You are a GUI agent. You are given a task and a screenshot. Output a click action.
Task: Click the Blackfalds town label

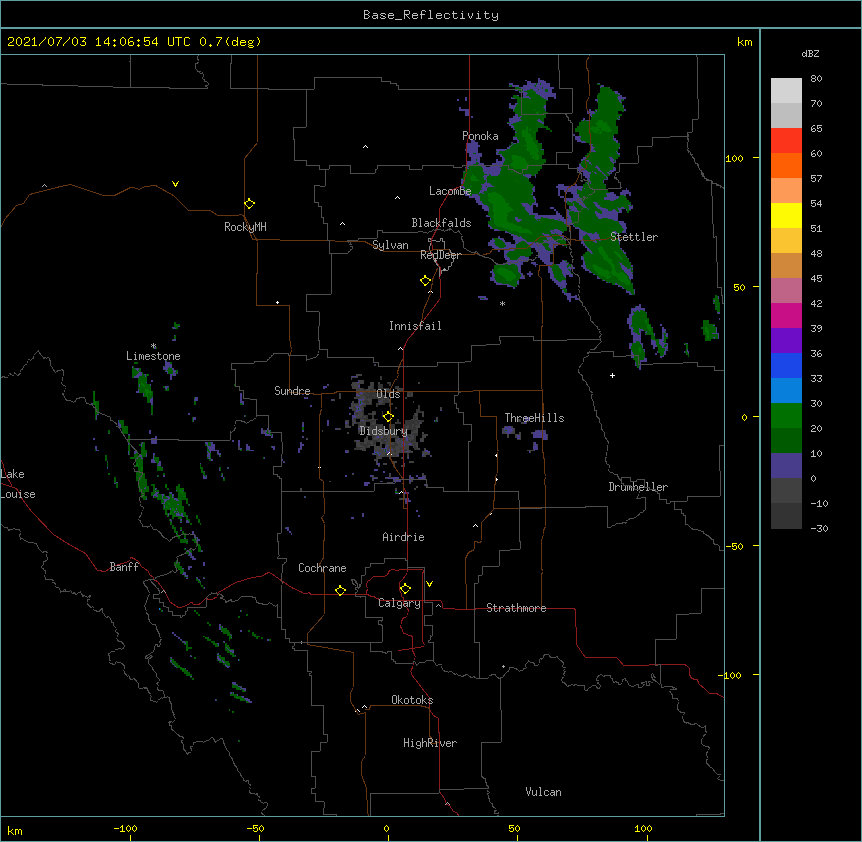coord(441,223)
